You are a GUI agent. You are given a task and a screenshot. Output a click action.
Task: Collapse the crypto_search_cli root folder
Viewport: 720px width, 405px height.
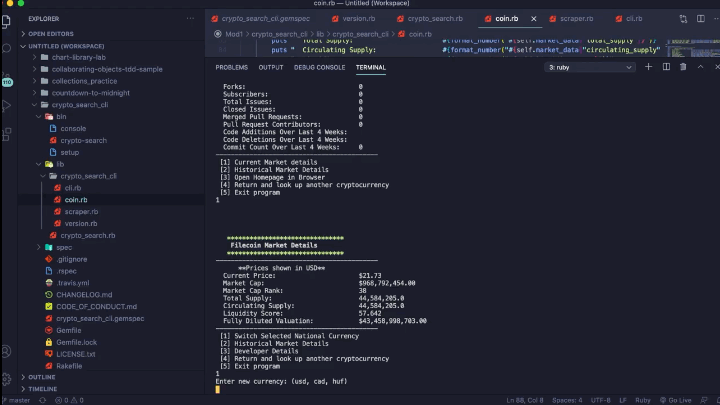(x=80, y=105)
